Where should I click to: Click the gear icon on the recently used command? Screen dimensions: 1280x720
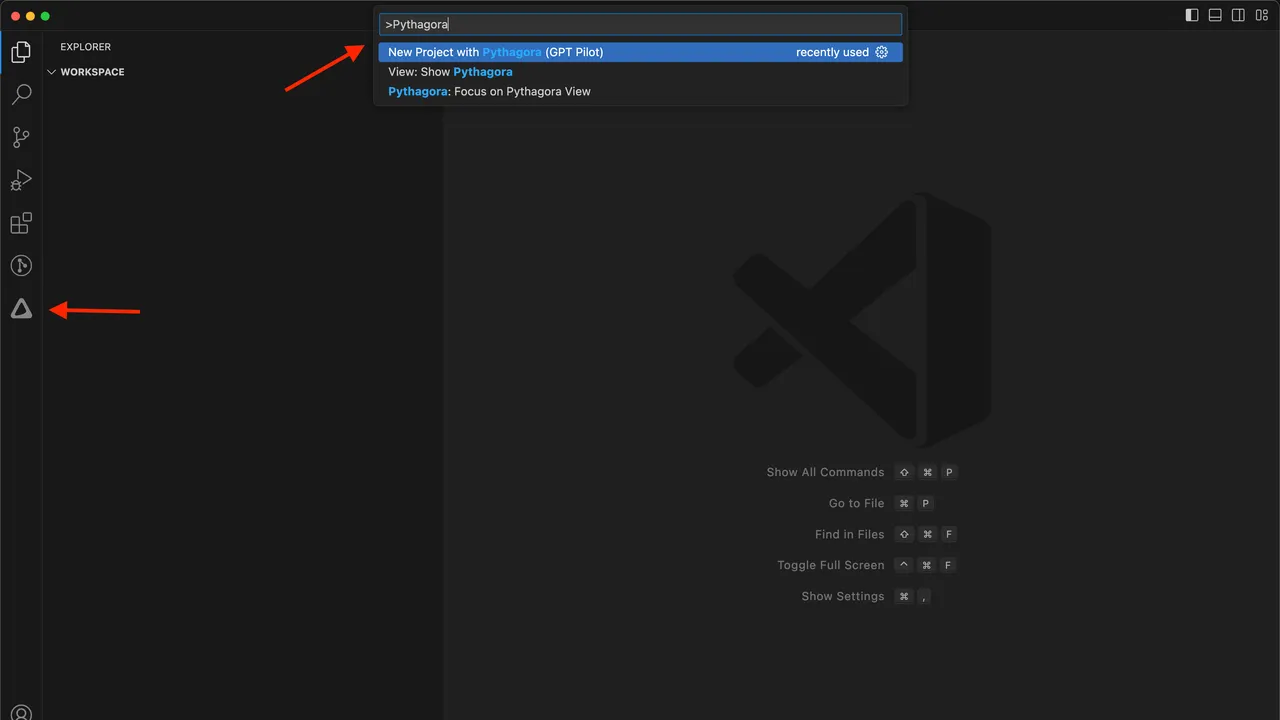[x=882, y=52]
